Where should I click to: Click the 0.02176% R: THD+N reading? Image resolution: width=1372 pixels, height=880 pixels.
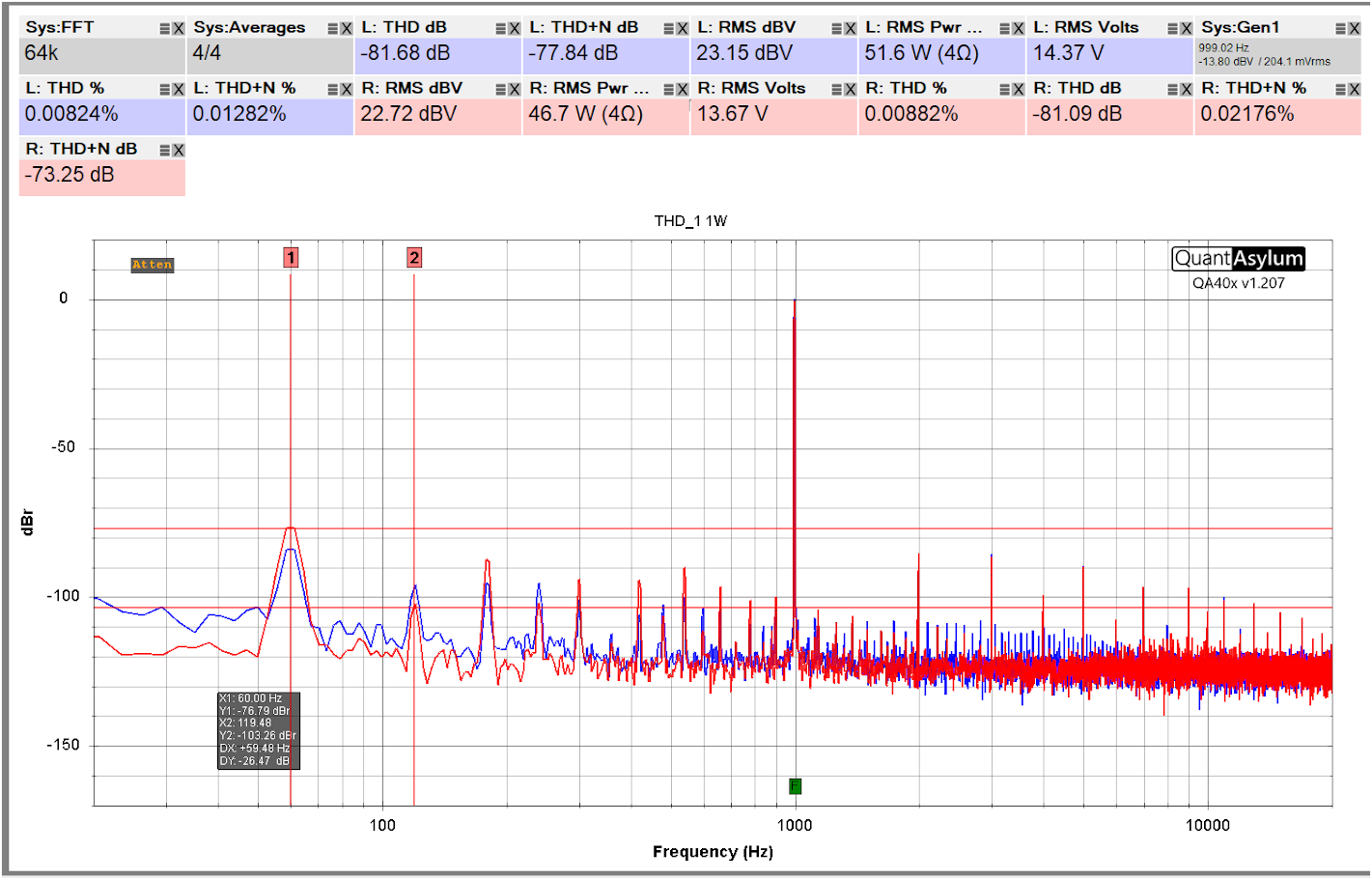[1247, 114]
